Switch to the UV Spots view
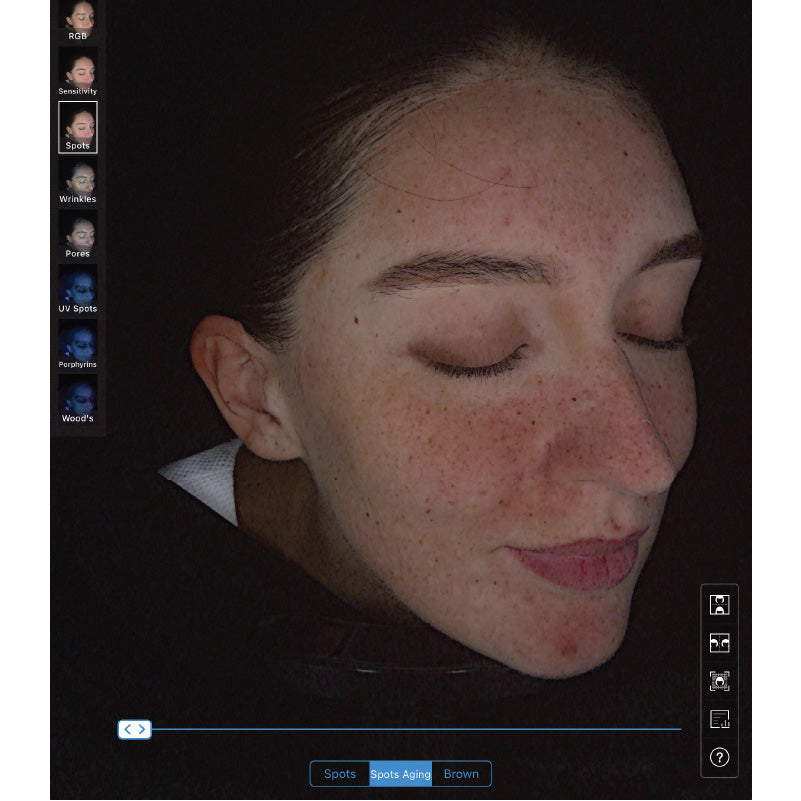Image resolution: width=801 pixels, height=801 pixels. click(x=78, y=290)
